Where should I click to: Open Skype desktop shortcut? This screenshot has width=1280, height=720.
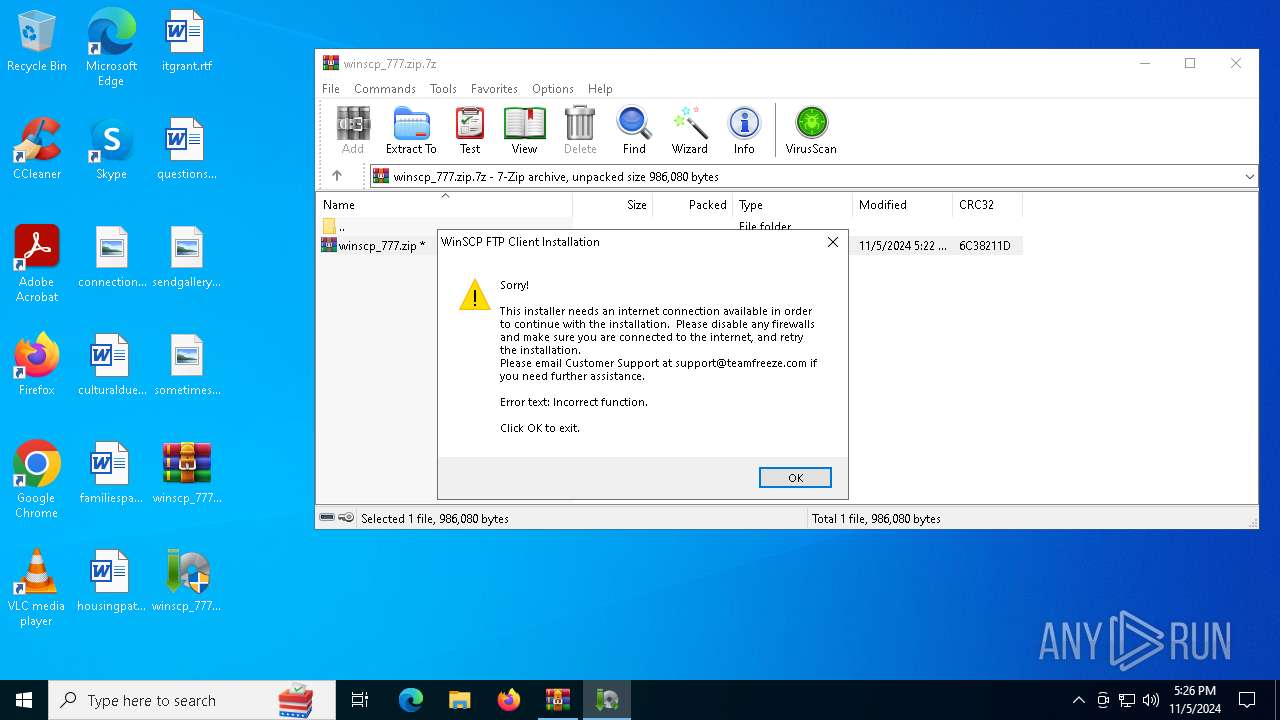coord(111,149)
